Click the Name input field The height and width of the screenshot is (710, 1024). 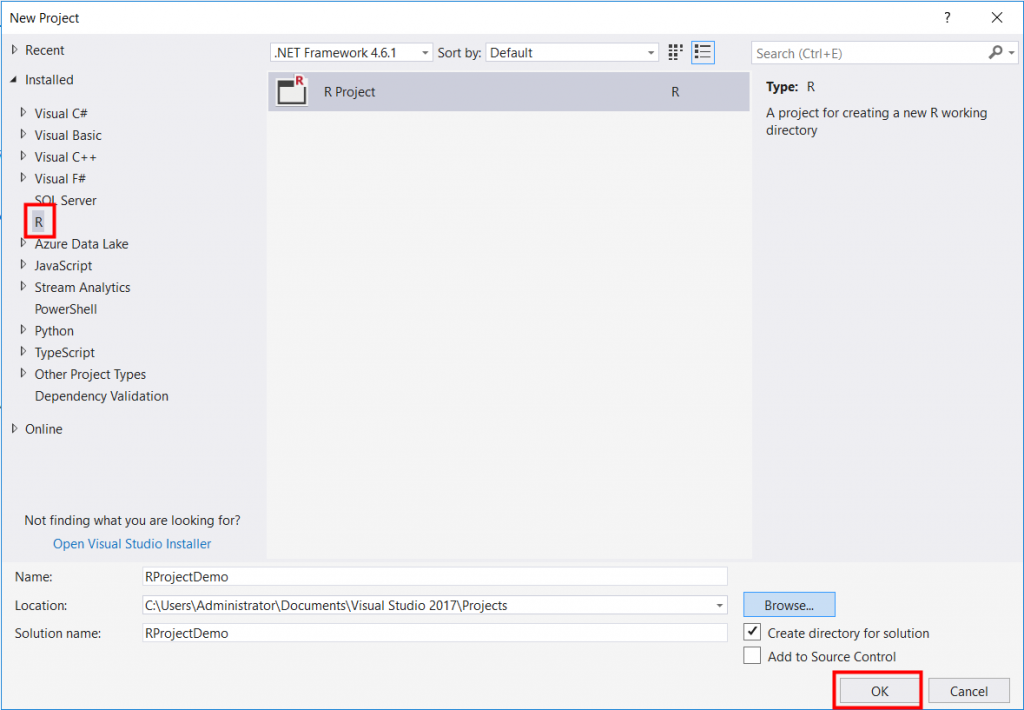tap(434, 577)
